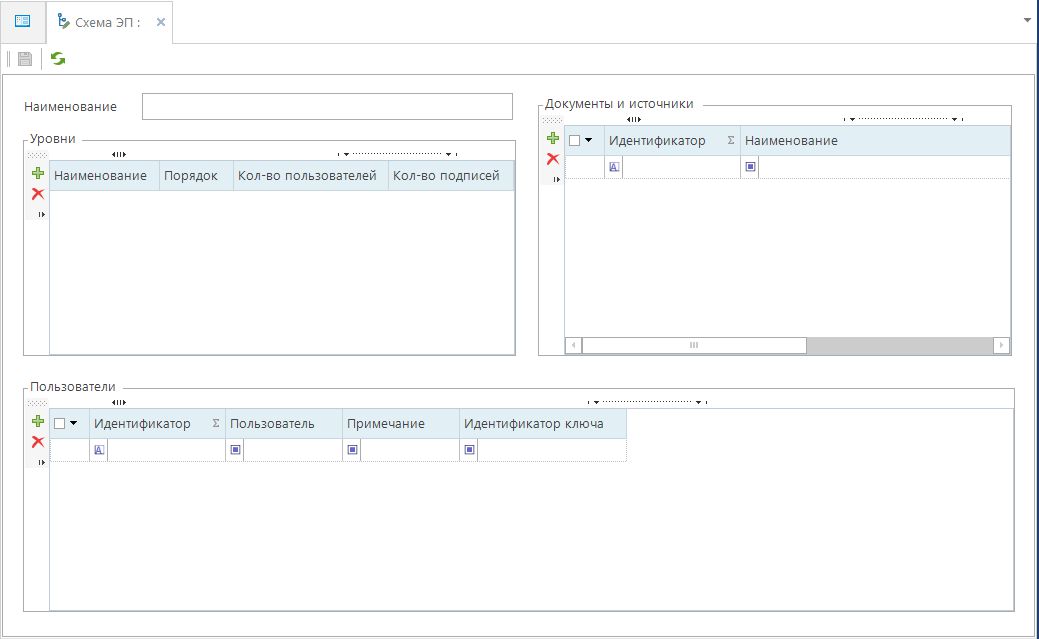Open checkbox dropdown arrow in Пользователи header

tap(74, 424)
